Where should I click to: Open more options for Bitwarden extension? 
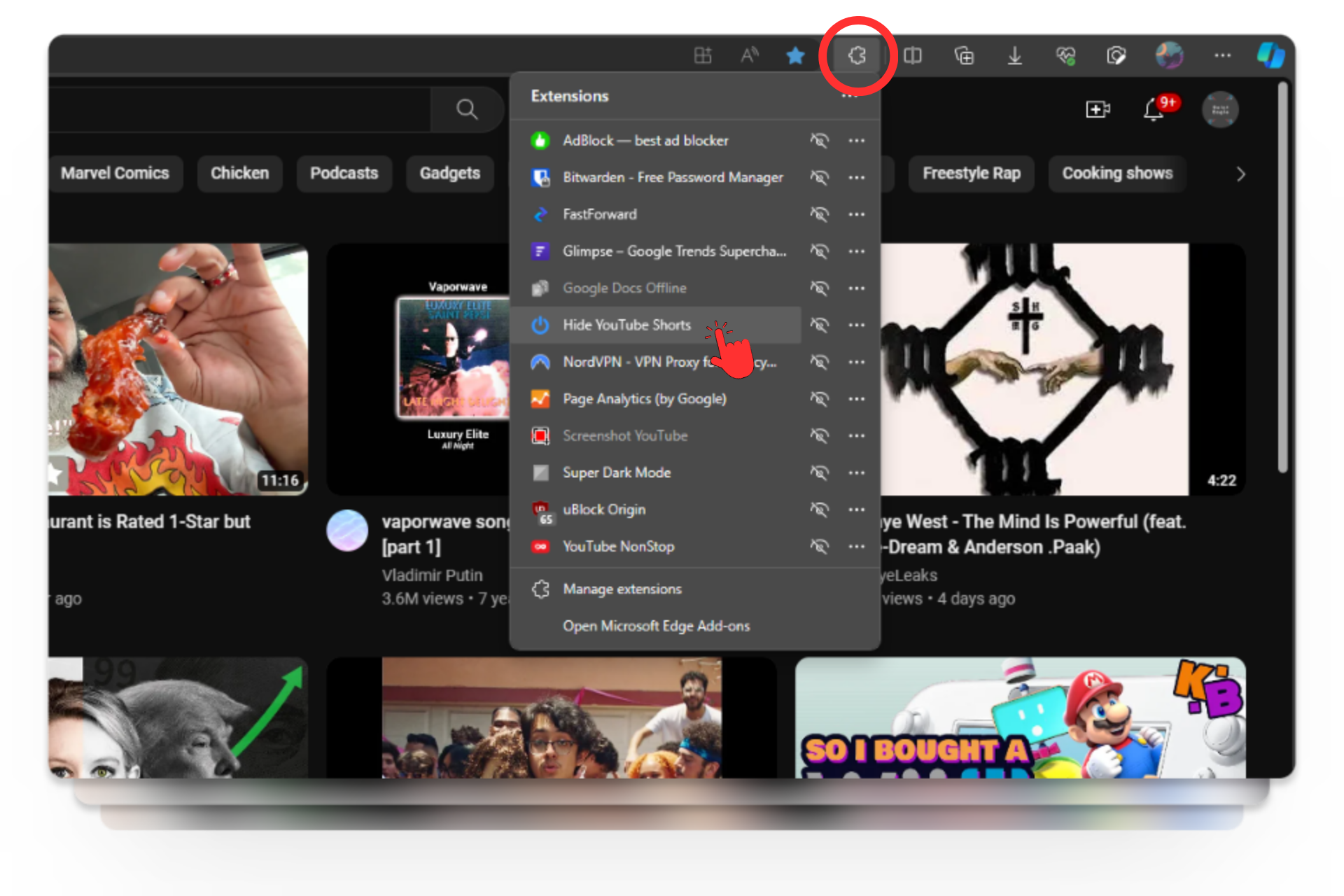[856, 178]
